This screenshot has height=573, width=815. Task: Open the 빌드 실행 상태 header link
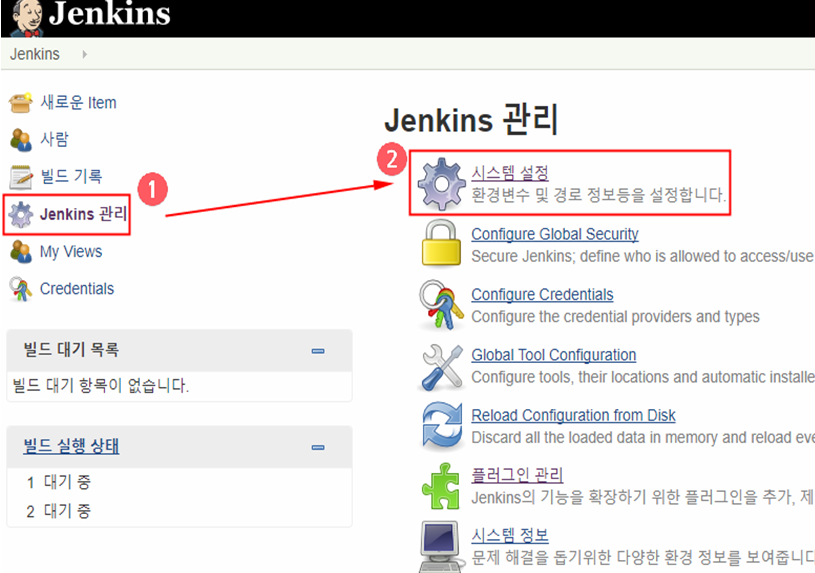tap(71, 446)
